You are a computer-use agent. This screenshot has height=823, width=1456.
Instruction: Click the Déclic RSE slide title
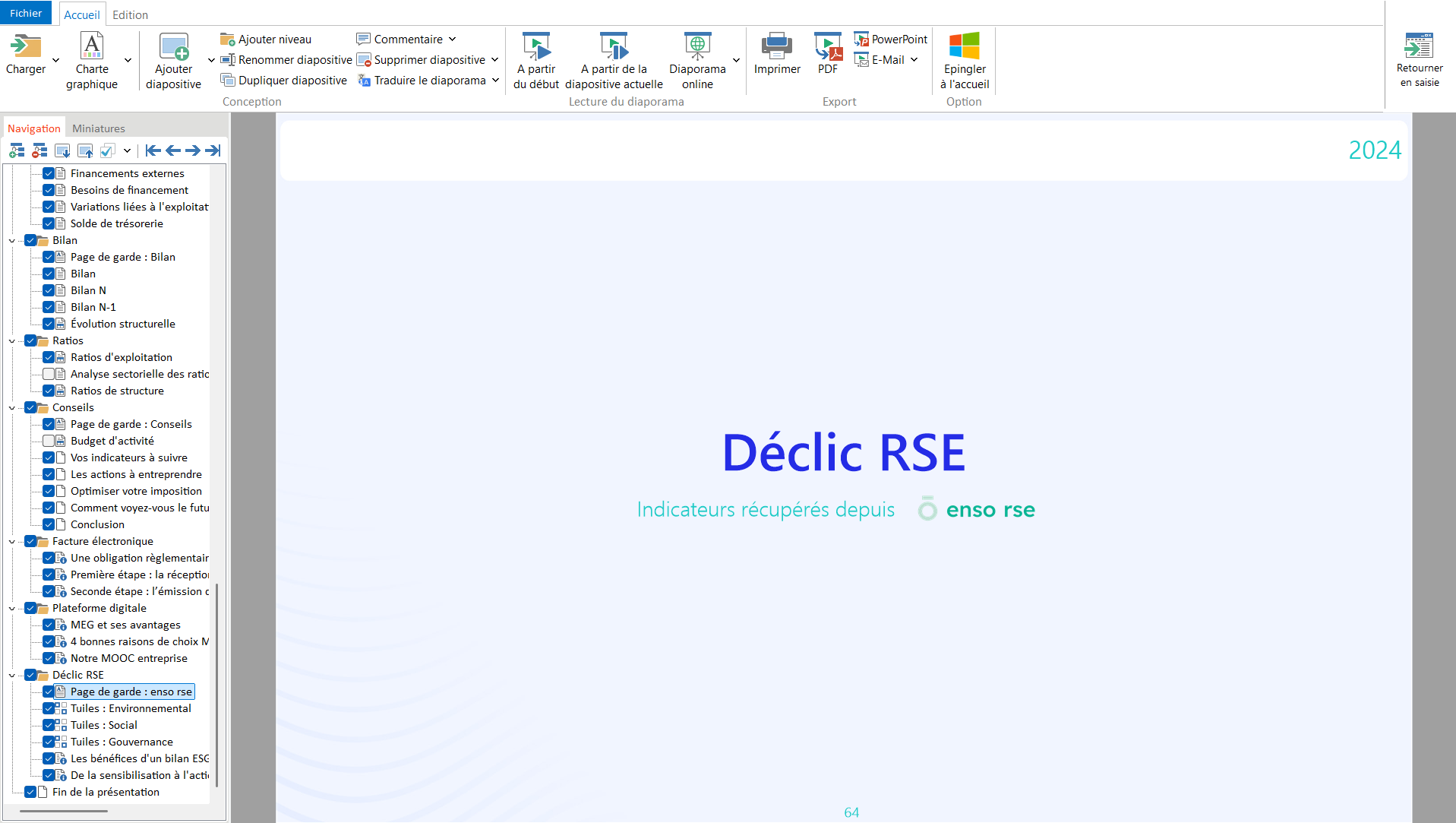pos(844,453)
